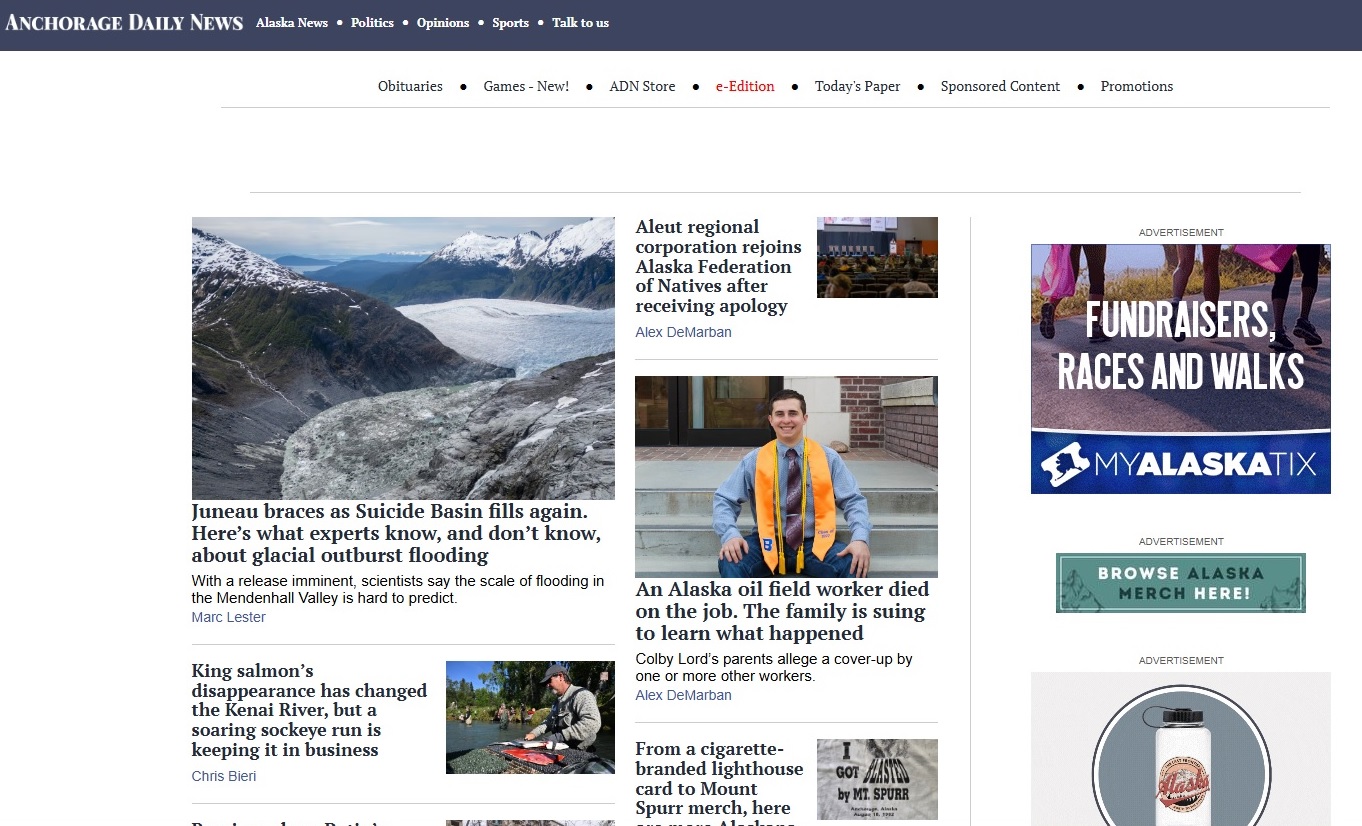Open the Aleut regional corporation conference thumbnail
The image size is (1362, 826).
click(x=877, y=258)
